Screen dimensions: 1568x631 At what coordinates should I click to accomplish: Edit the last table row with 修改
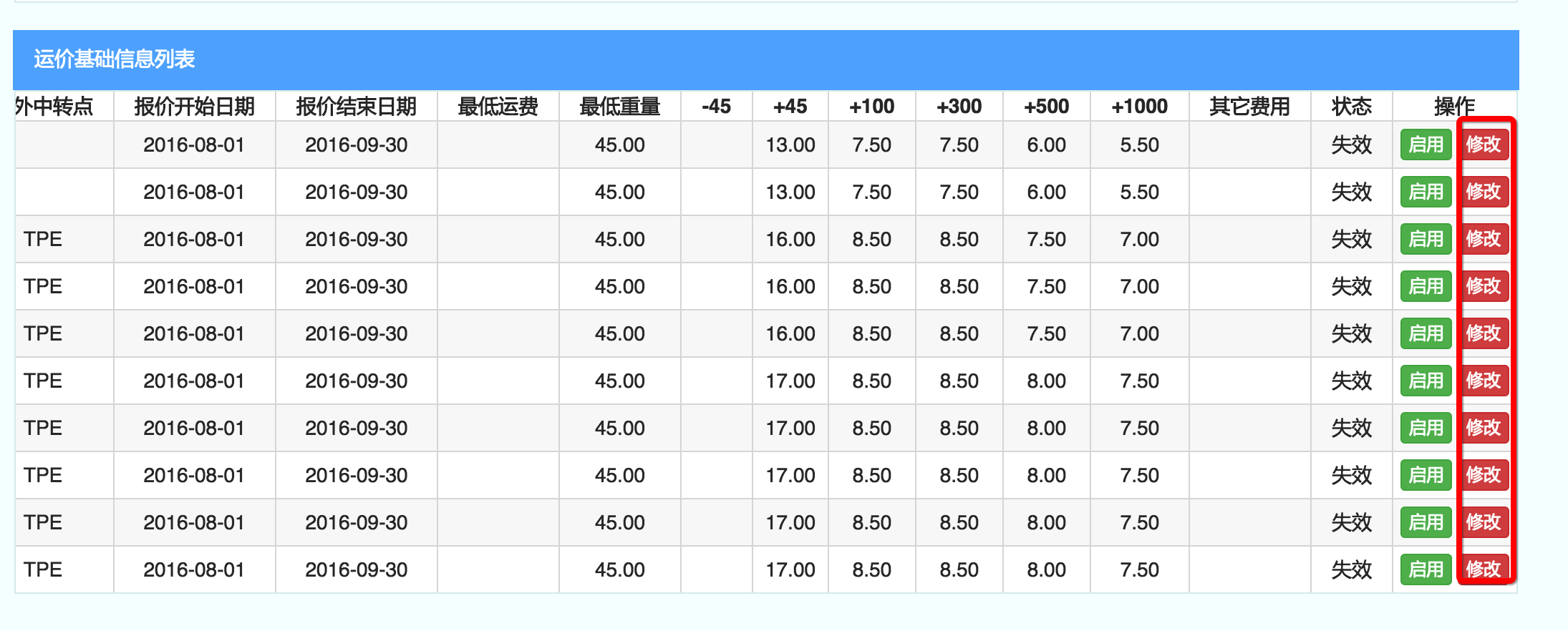pyautogui.click(x=1484, y=570)
